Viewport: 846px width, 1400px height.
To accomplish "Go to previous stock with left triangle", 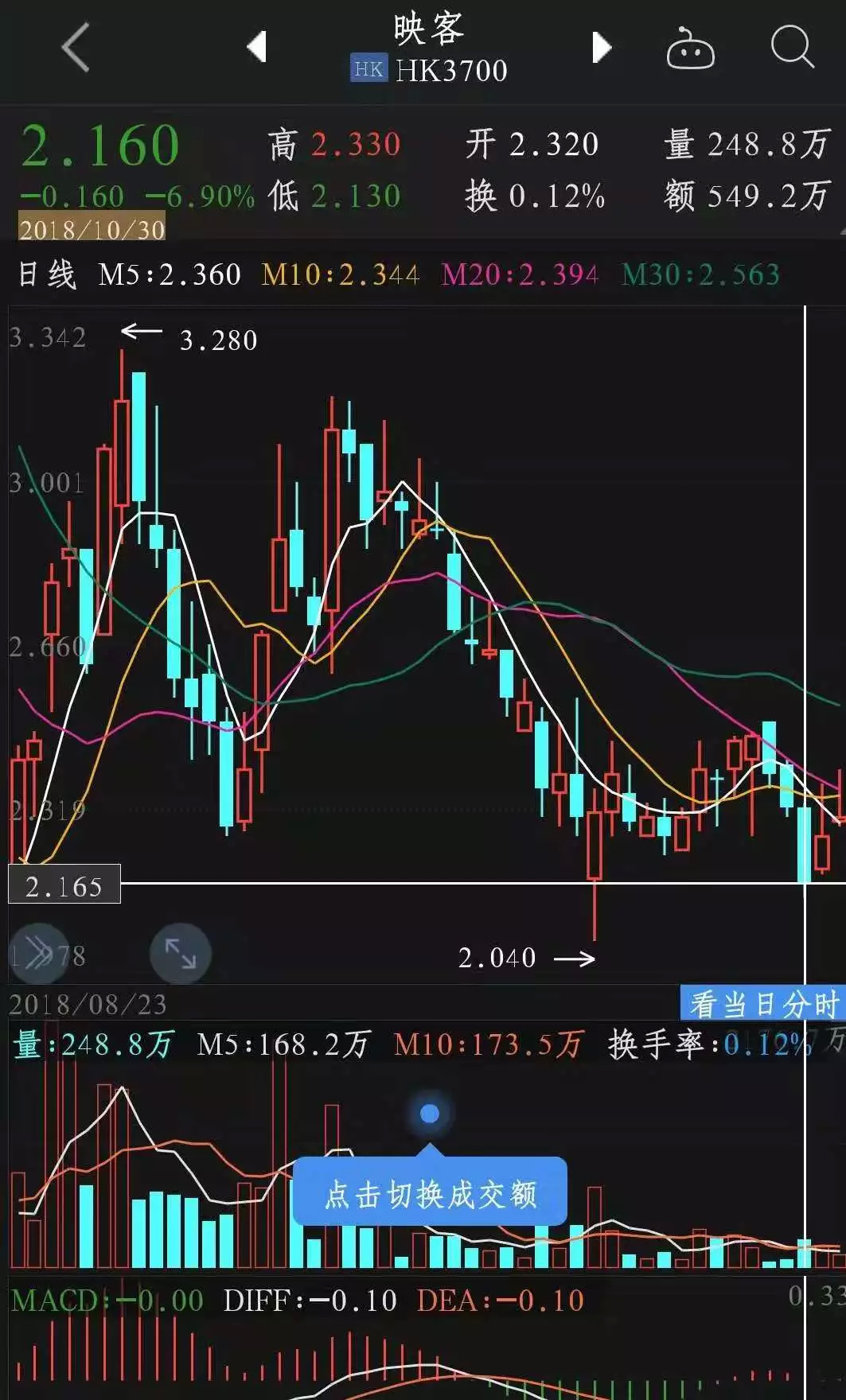I will pos(256,47).
